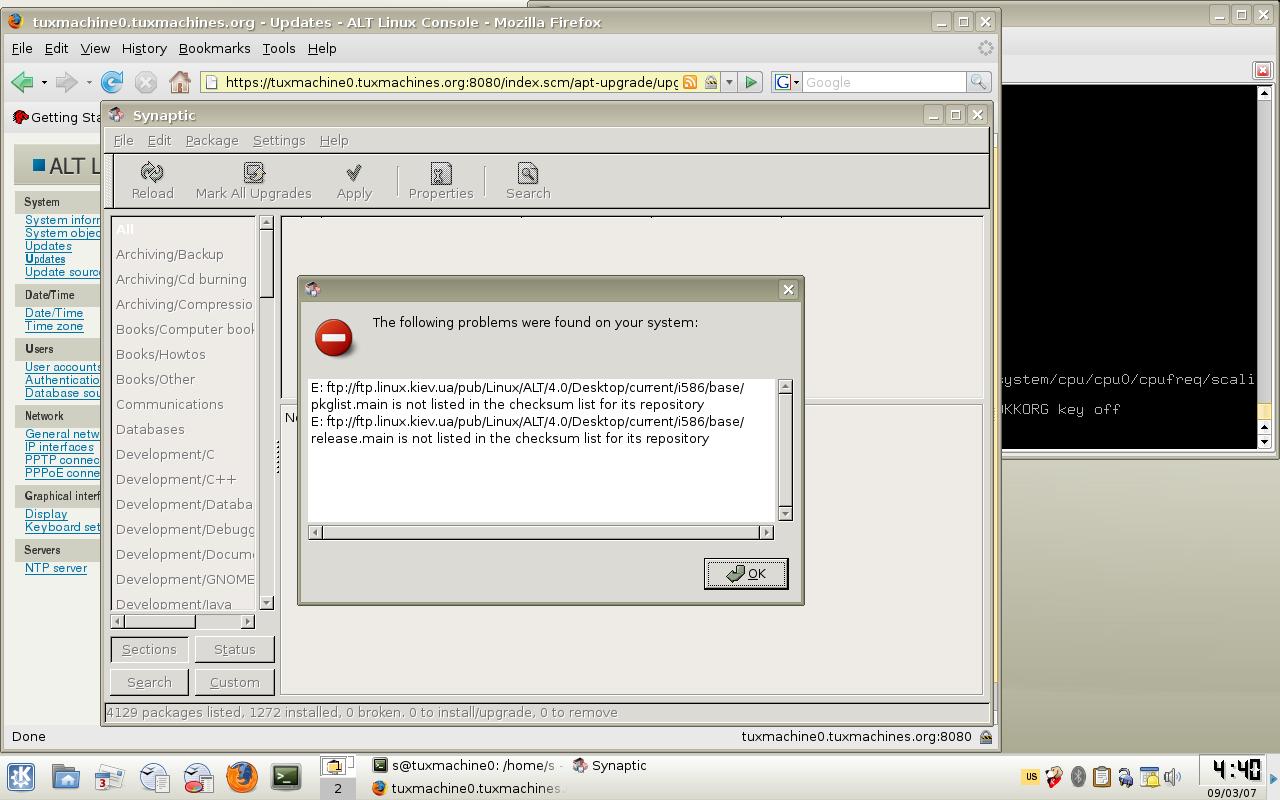Open the NTP server link
The width and height of the screenshot is (1280, 800).
(56, 568)
